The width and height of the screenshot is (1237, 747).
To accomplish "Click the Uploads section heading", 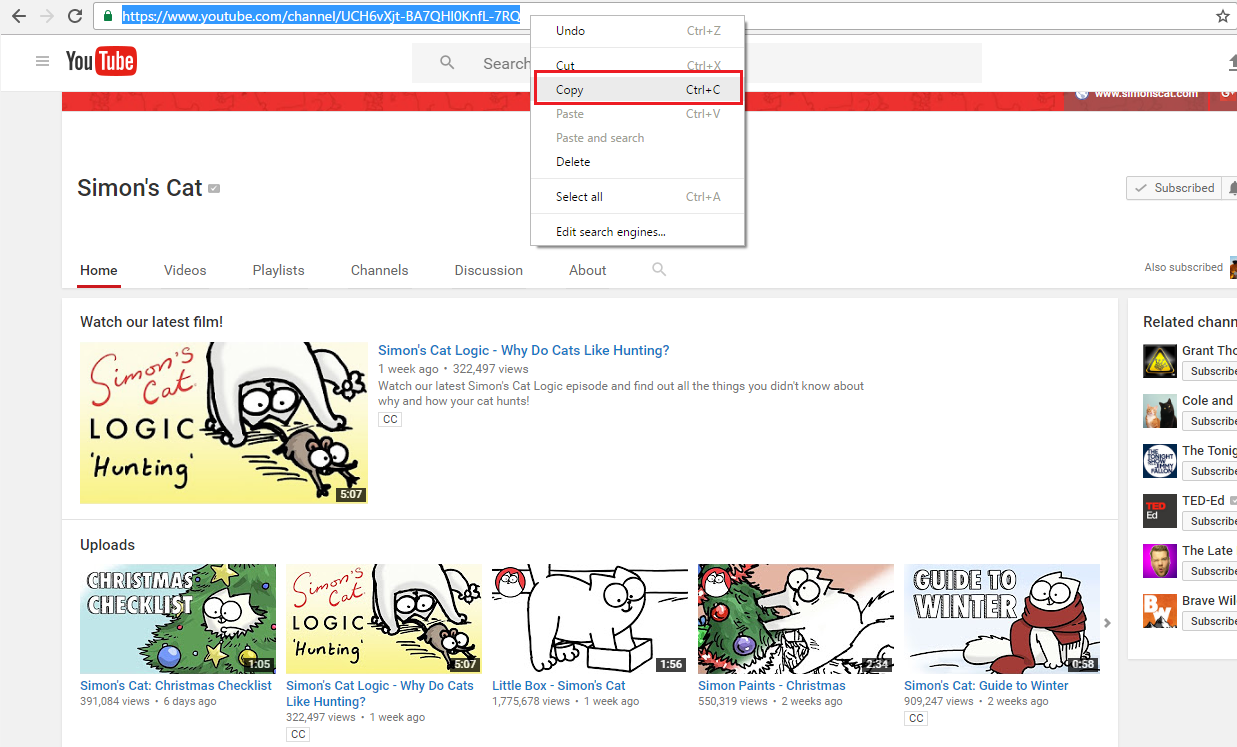I will 107,545.
